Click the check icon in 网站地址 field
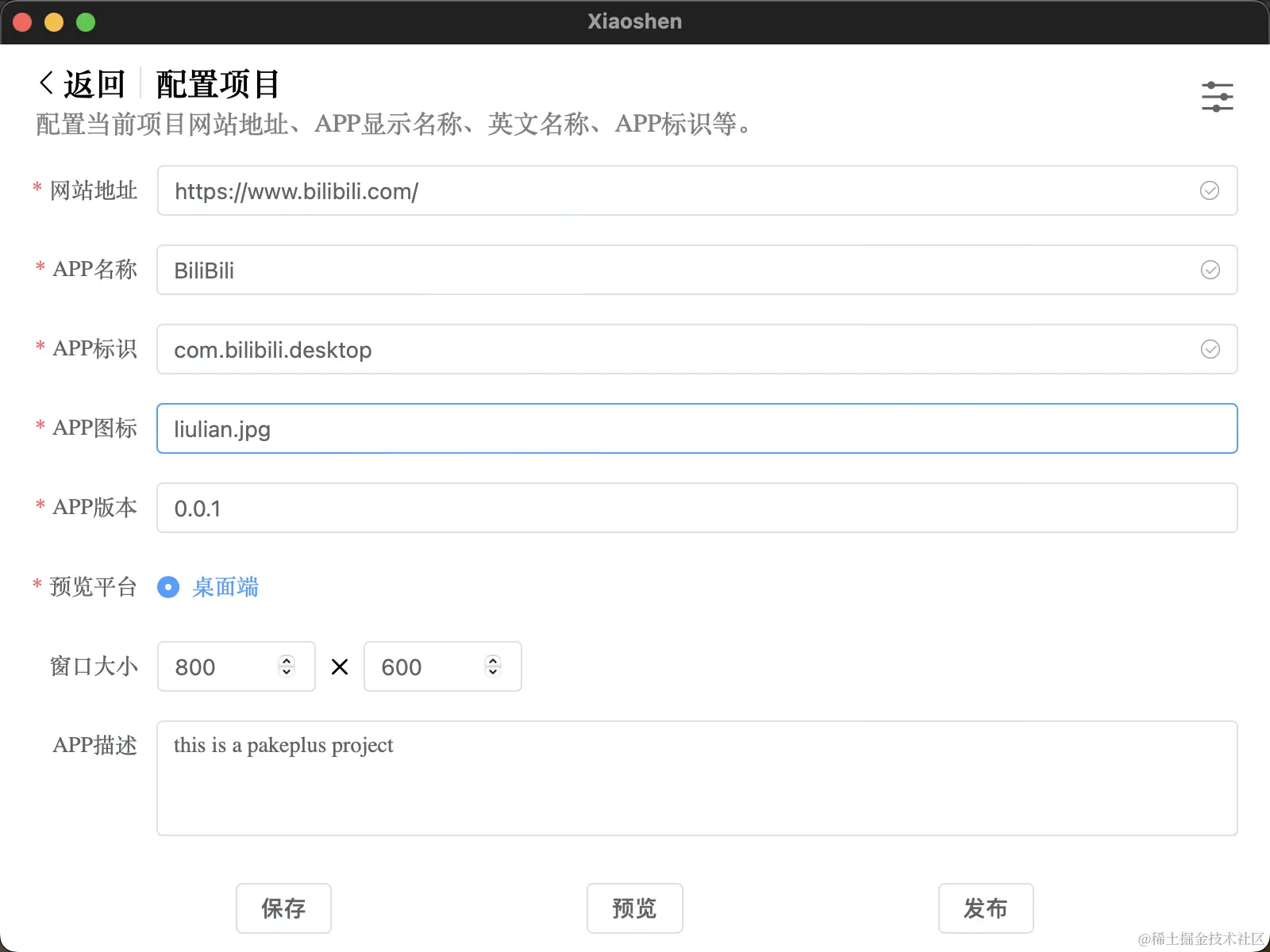Screen dimensions: 1270x952 1210,190
